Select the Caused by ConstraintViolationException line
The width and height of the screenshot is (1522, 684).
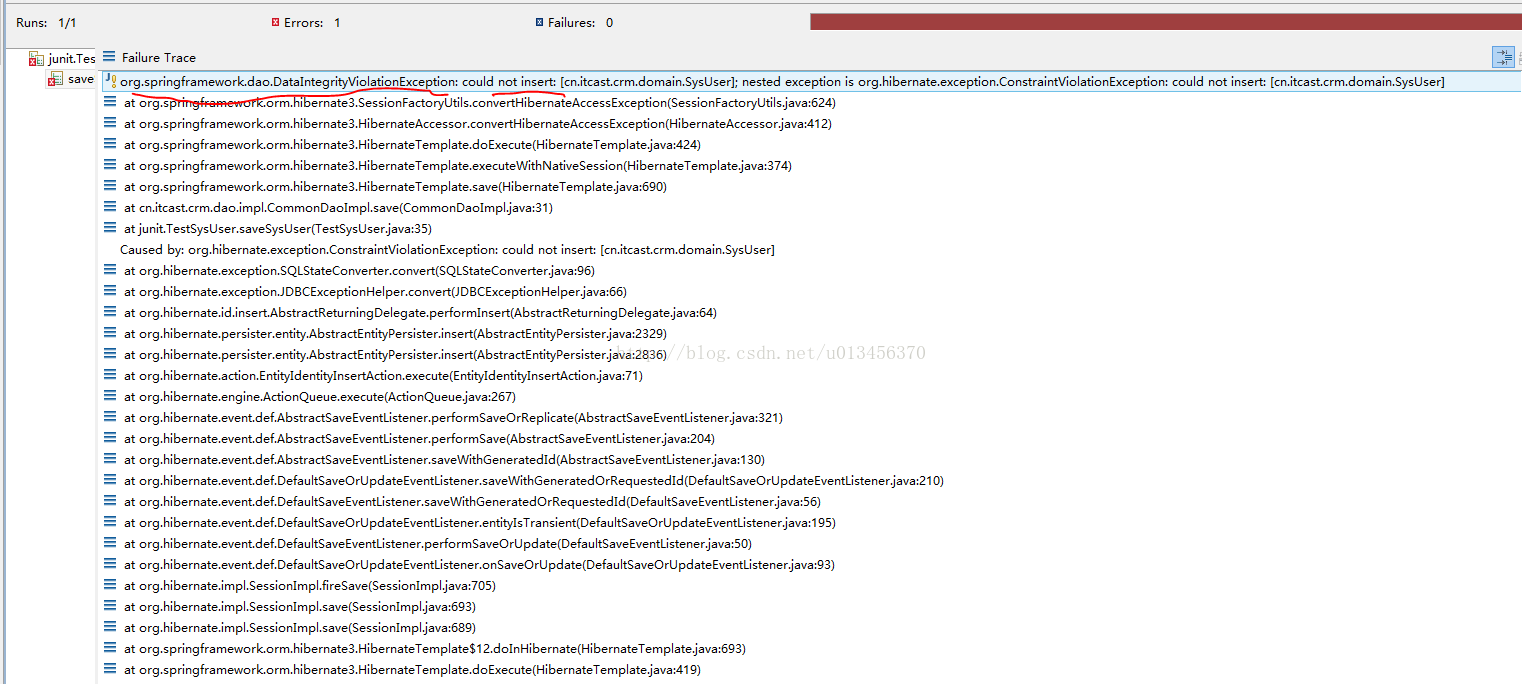click(447, 250)
